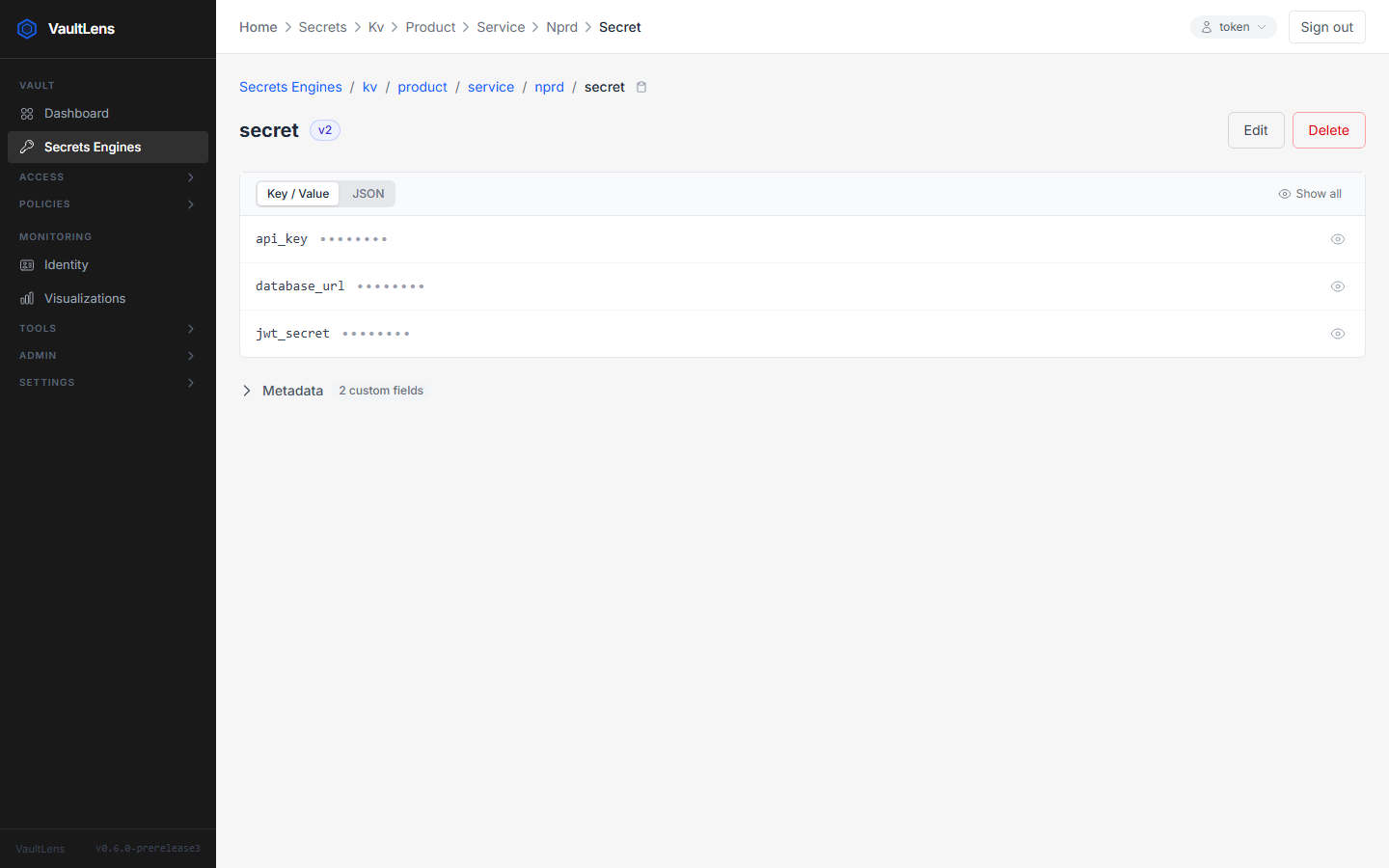Delete the secret with Delete button

tap(1329, 130)
